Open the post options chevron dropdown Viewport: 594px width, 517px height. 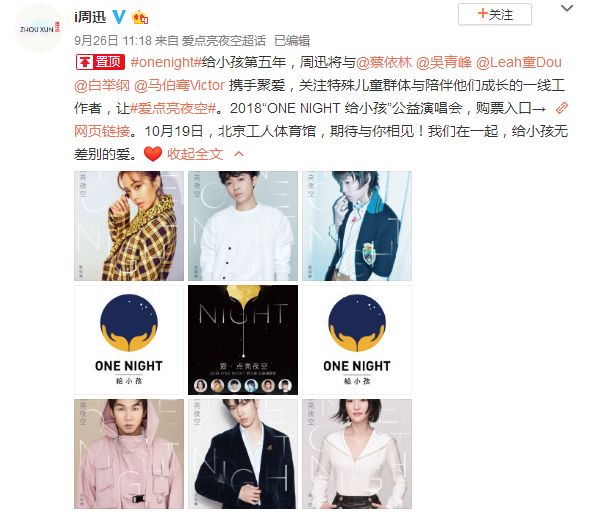567,8
